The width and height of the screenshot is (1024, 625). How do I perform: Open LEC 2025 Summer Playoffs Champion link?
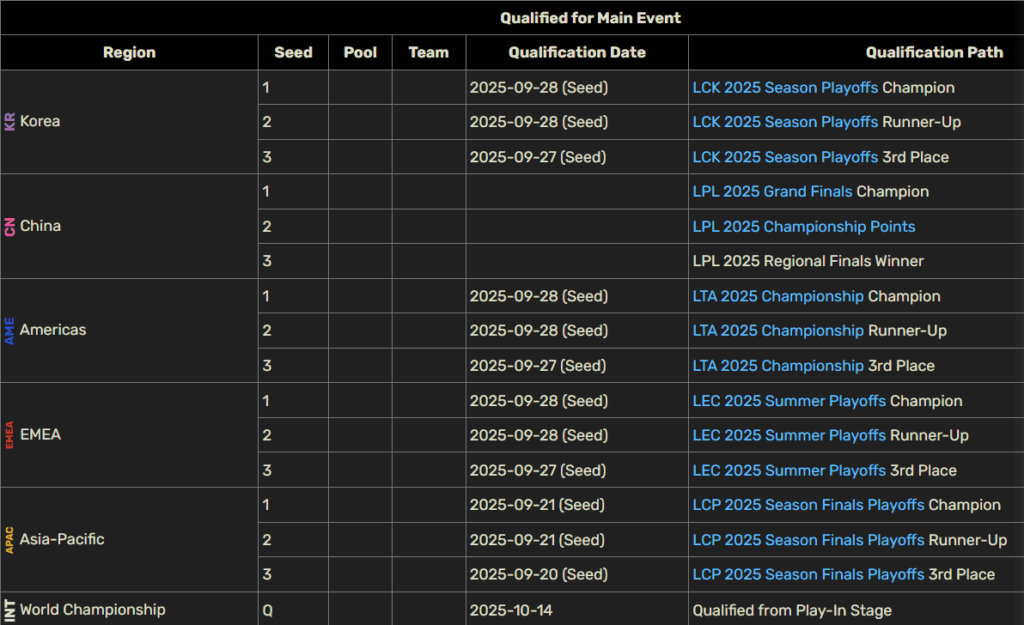coord(789,401)
